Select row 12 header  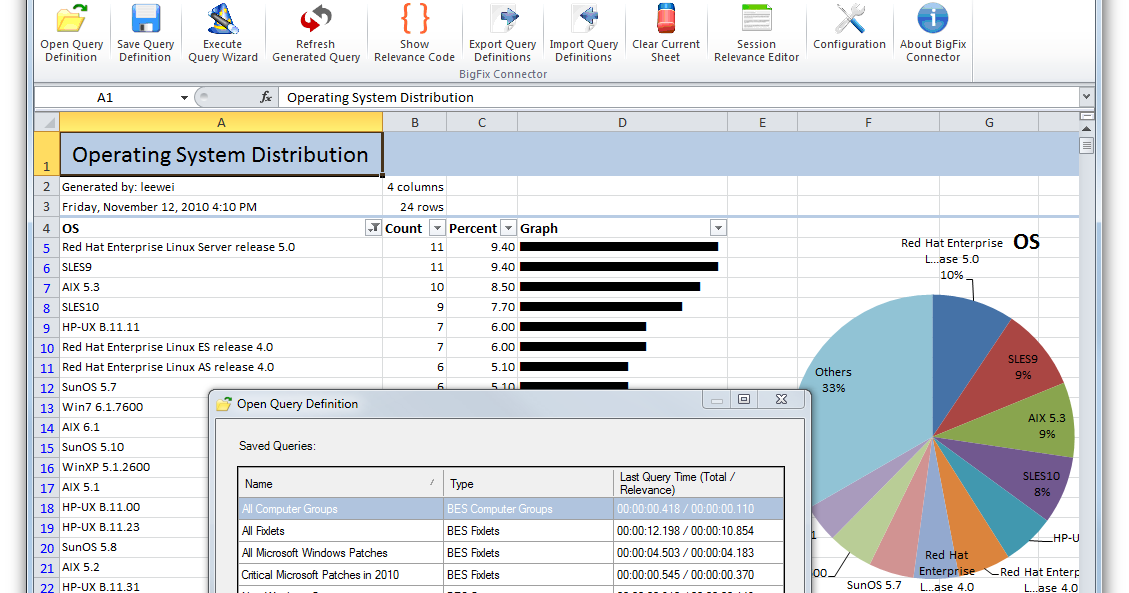tap(47, 388)
